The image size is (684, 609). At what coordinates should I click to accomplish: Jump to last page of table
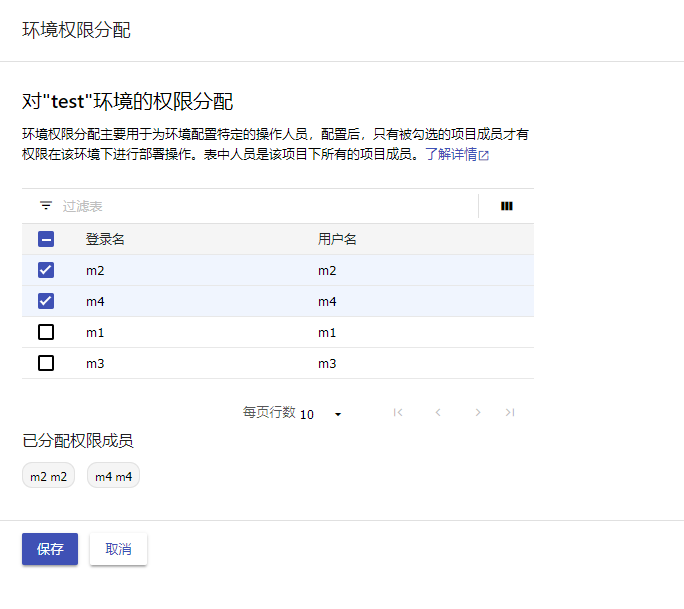[x=510, y=412]
